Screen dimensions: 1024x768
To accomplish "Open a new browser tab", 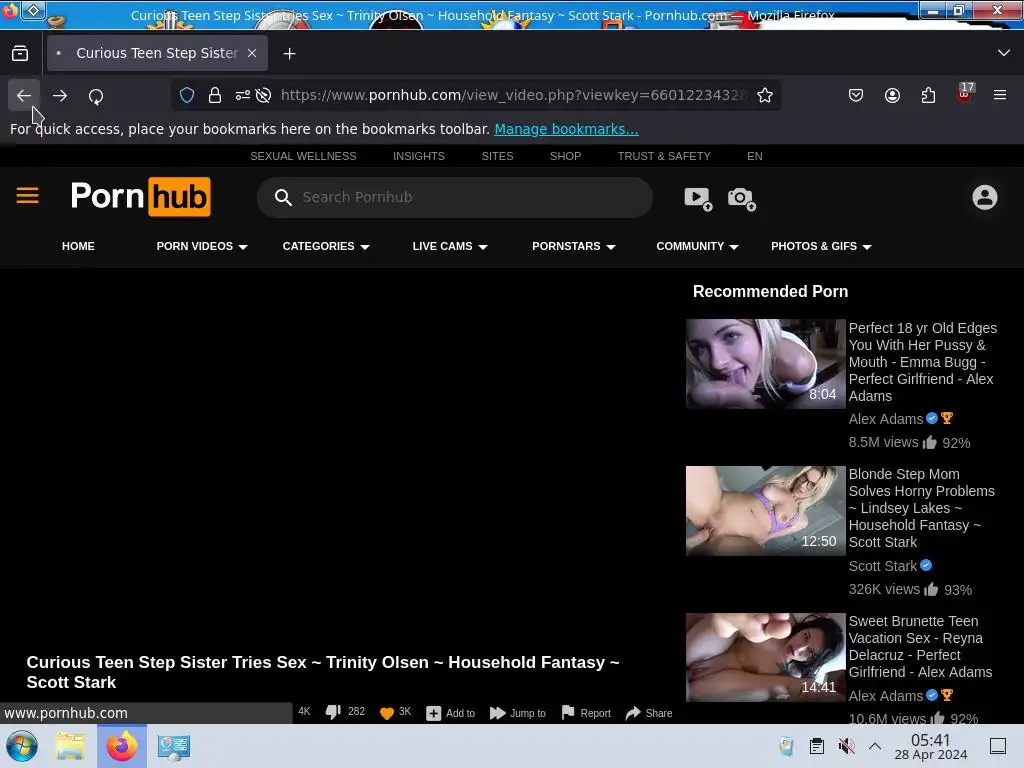I will coord(289,54).
